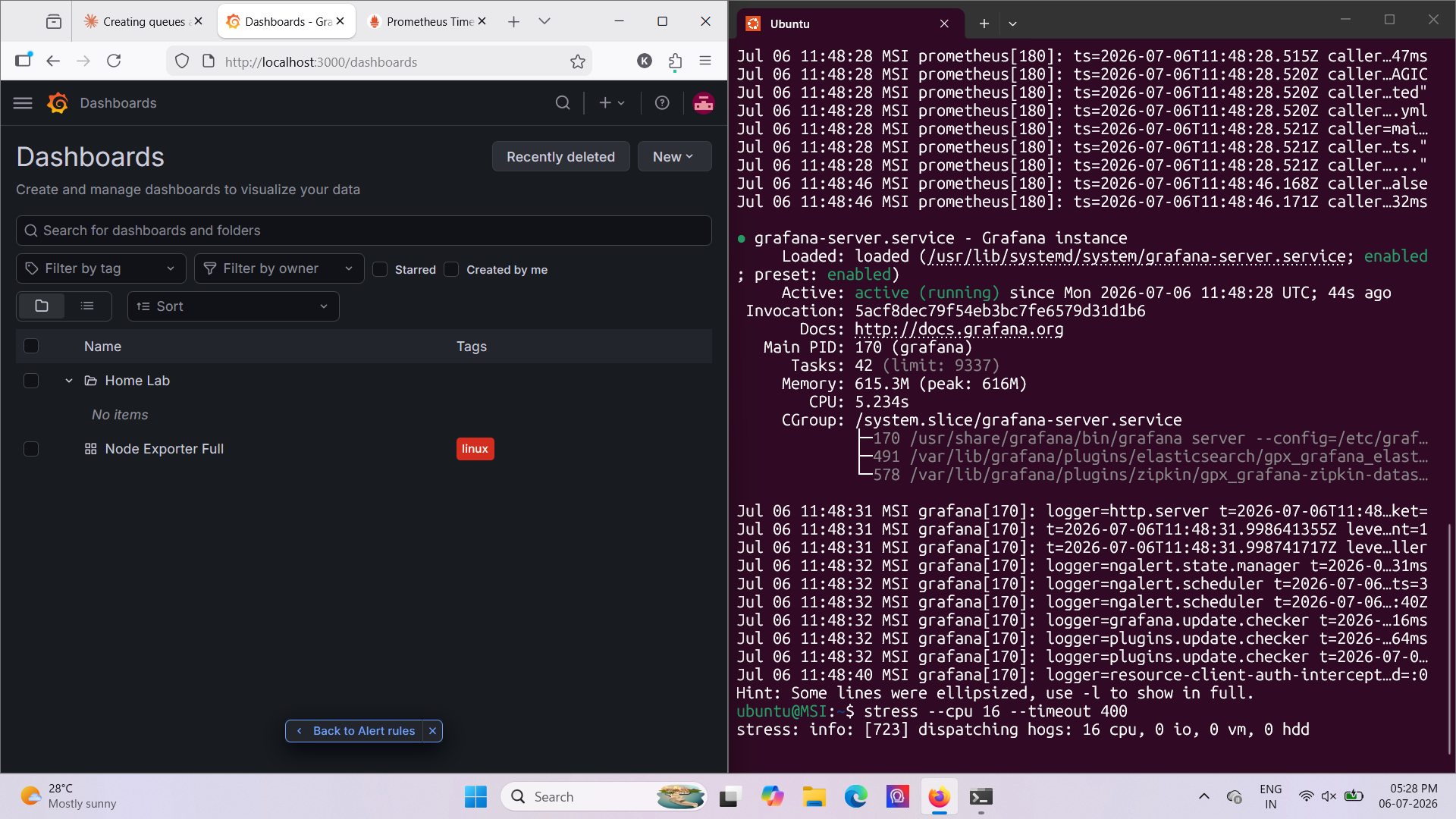Reload the localhost dashboards page
Viewport: 1456px width, 819px height.
(114, 61)
